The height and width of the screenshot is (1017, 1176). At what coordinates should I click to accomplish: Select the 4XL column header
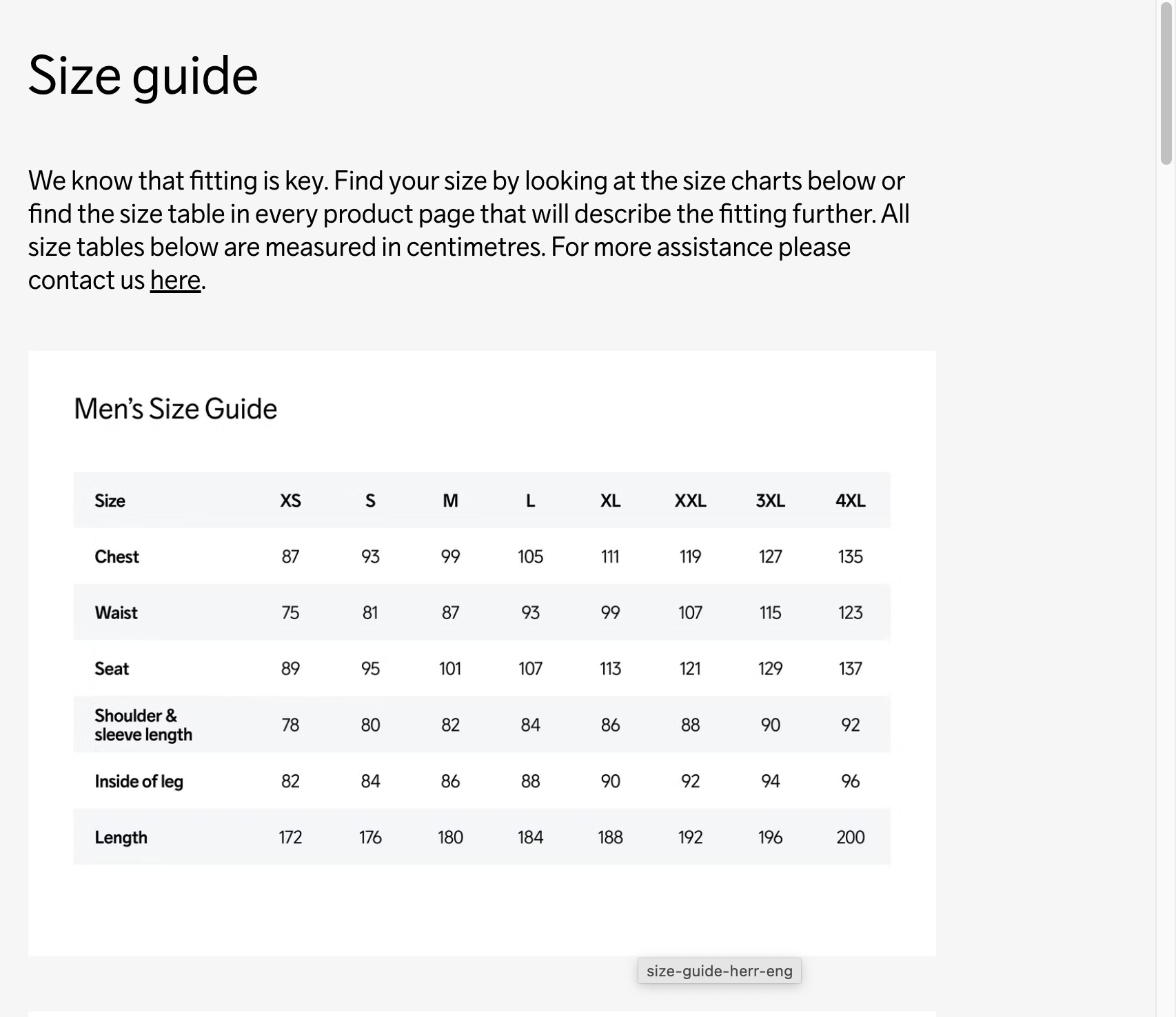tap(850, 501)
